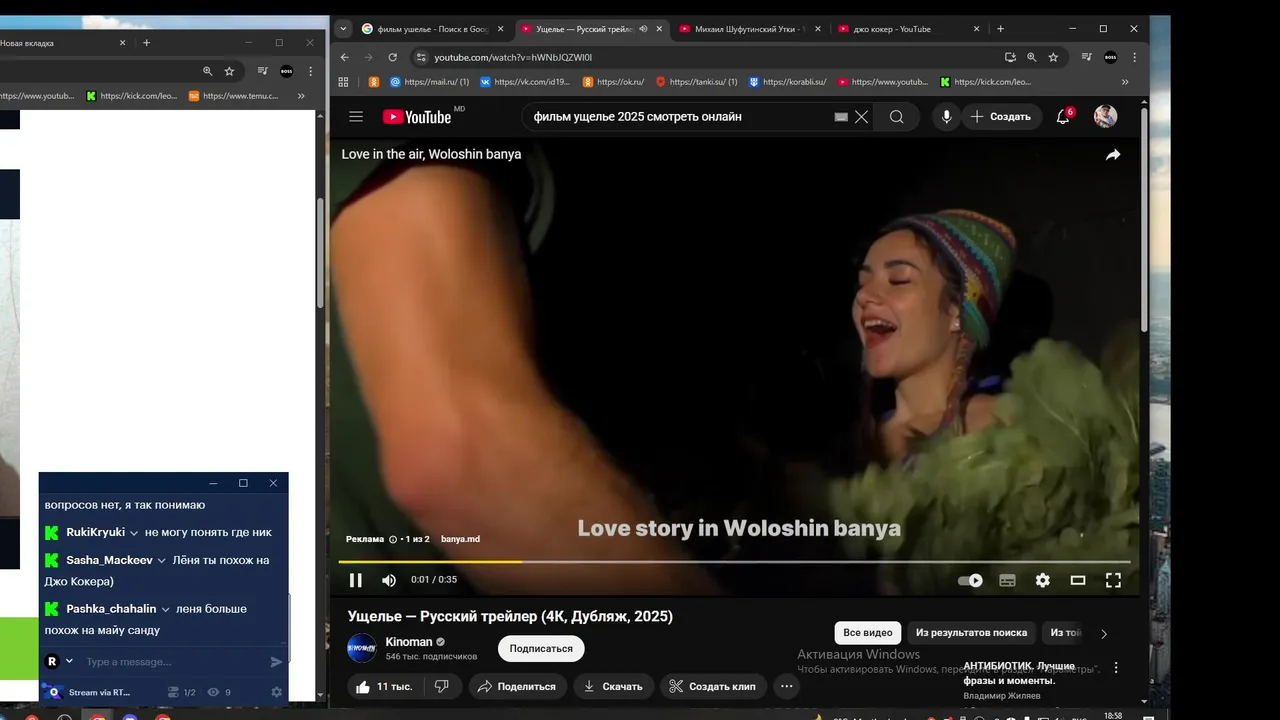Enter fullscreen mode in player
This screenshot has height=720, width=1280.
pyautogui.click(x=1113, y=580)
